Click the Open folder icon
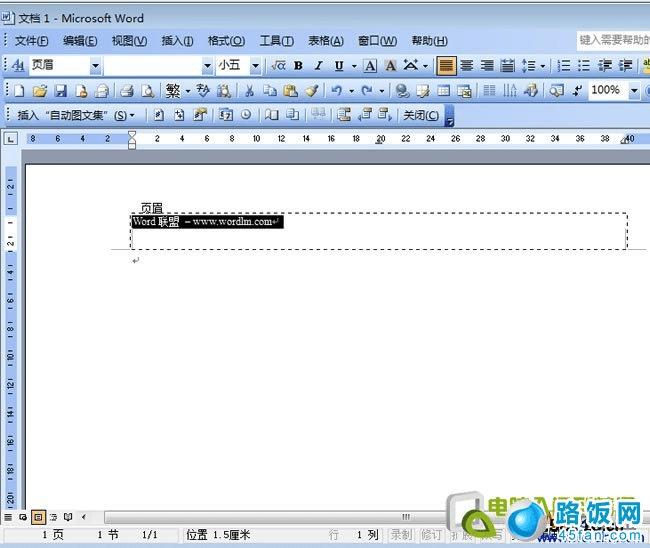The image size is (650, 548). (x=40, y=91)
